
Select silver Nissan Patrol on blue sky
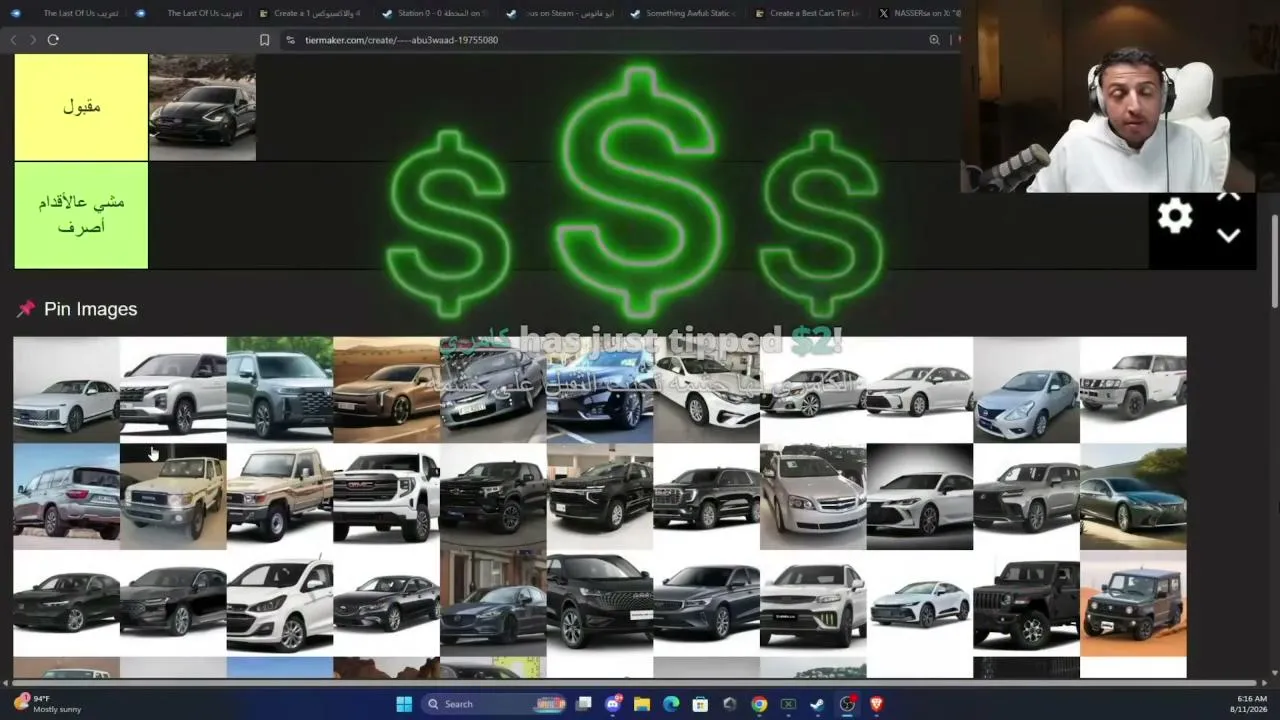point(66,496)
